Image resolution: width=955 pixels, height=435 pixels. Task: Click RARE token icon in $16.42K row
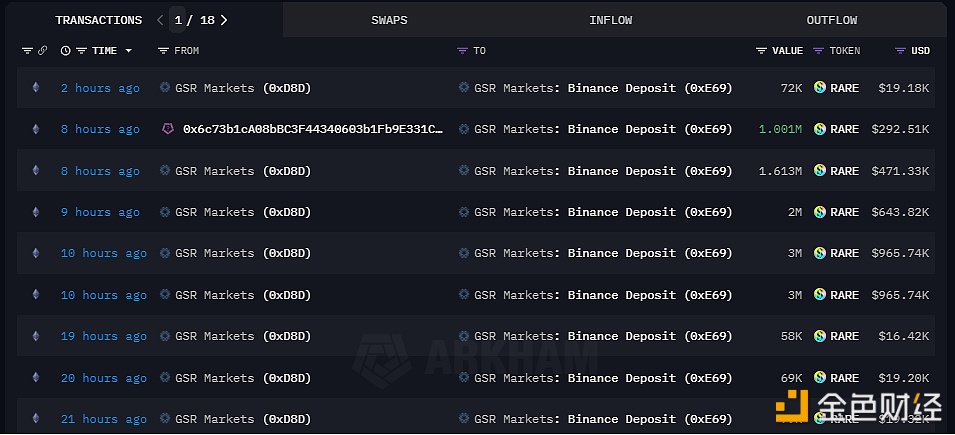[820, 336]
